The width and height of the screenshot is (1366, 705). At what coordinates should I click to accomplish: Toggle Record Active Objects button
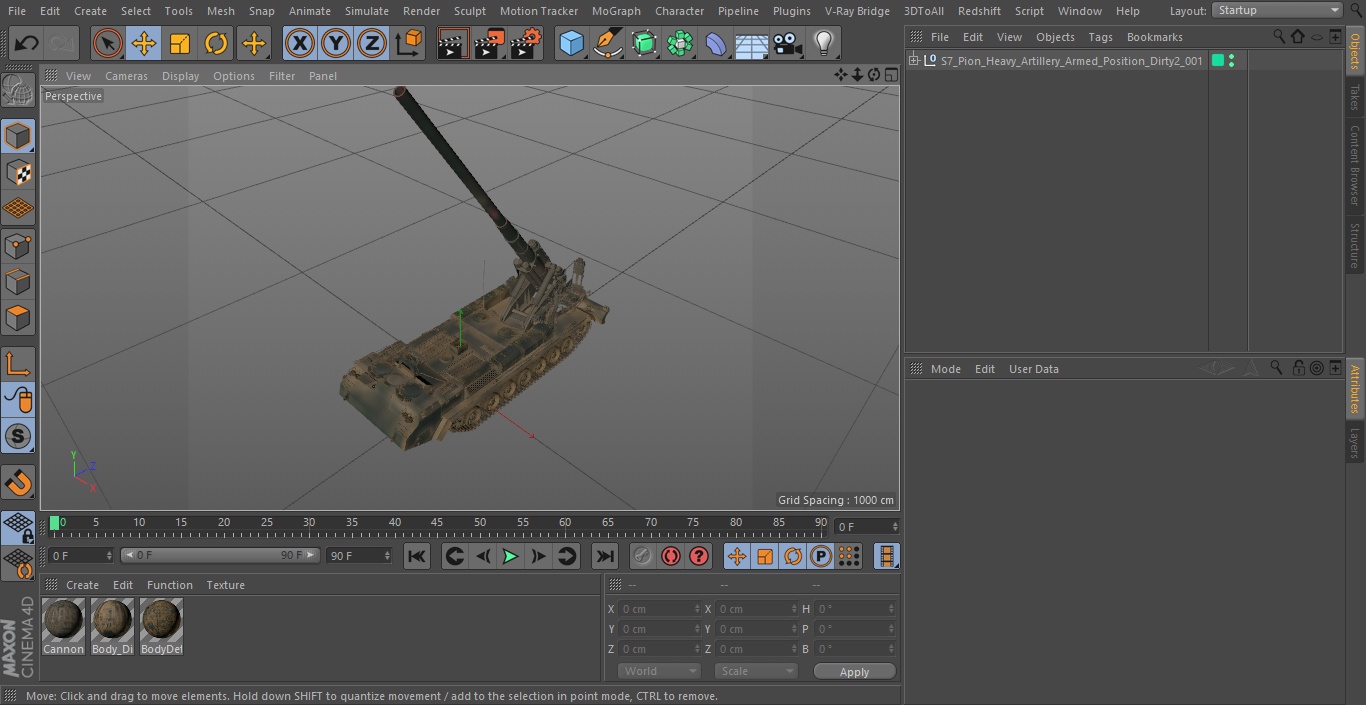(x=642, y=556)
